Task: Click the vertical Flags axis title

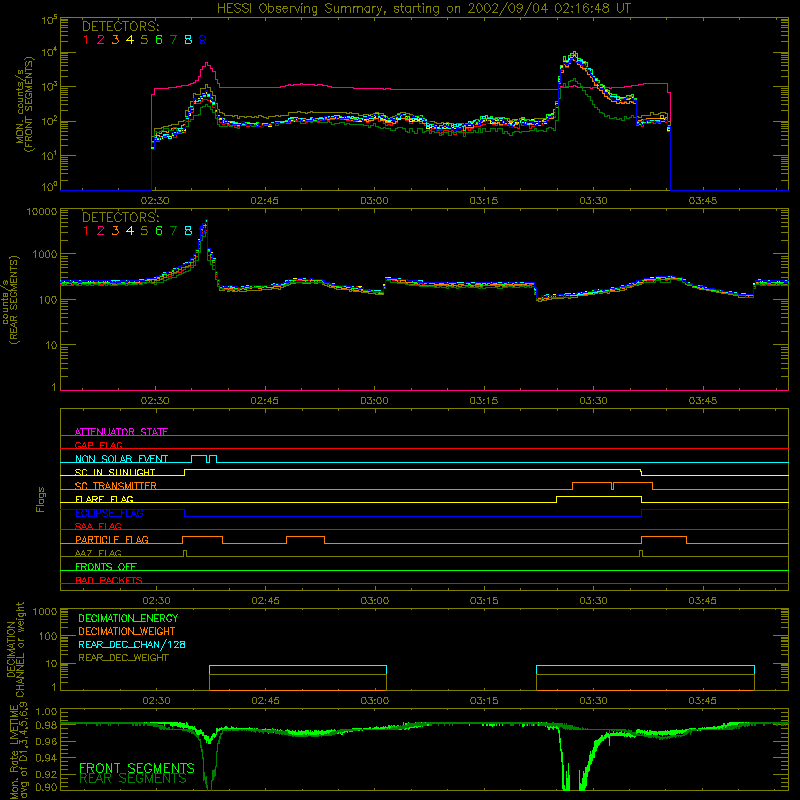Action: pyautogui.click(x=41, y=499)
